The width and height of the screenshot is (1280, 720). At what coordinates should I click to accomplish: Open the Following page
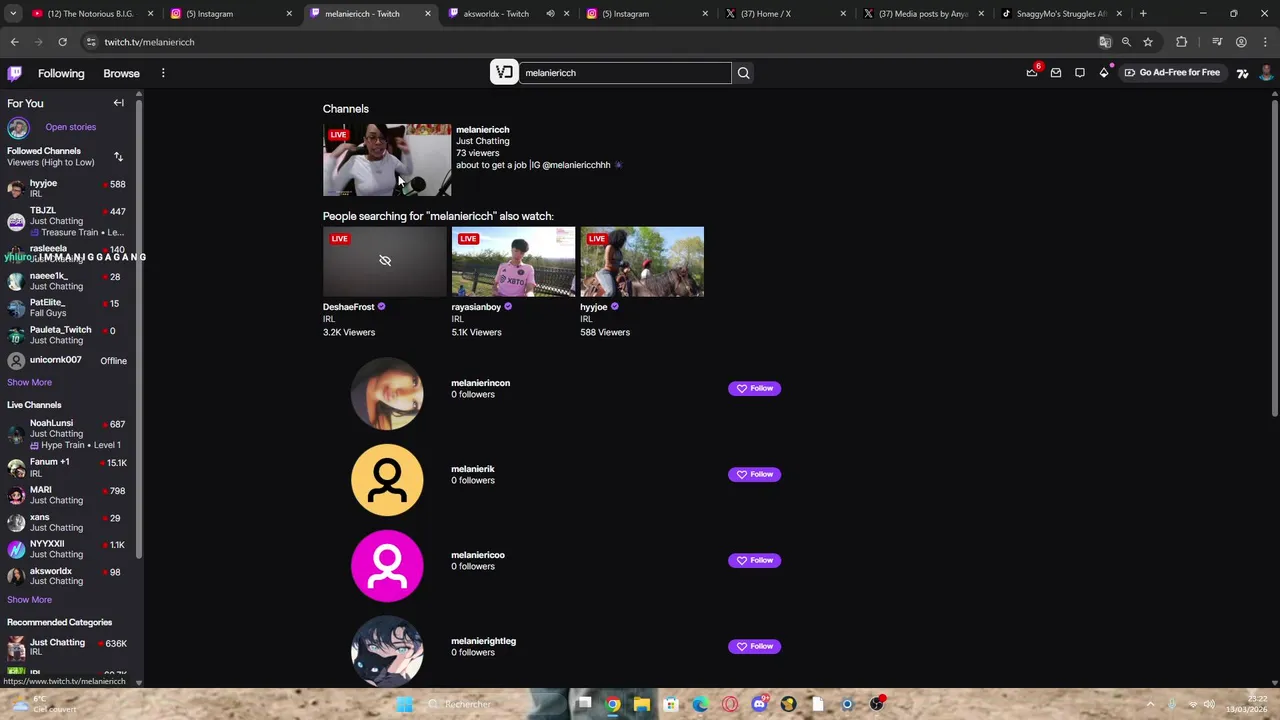(61, 73)
